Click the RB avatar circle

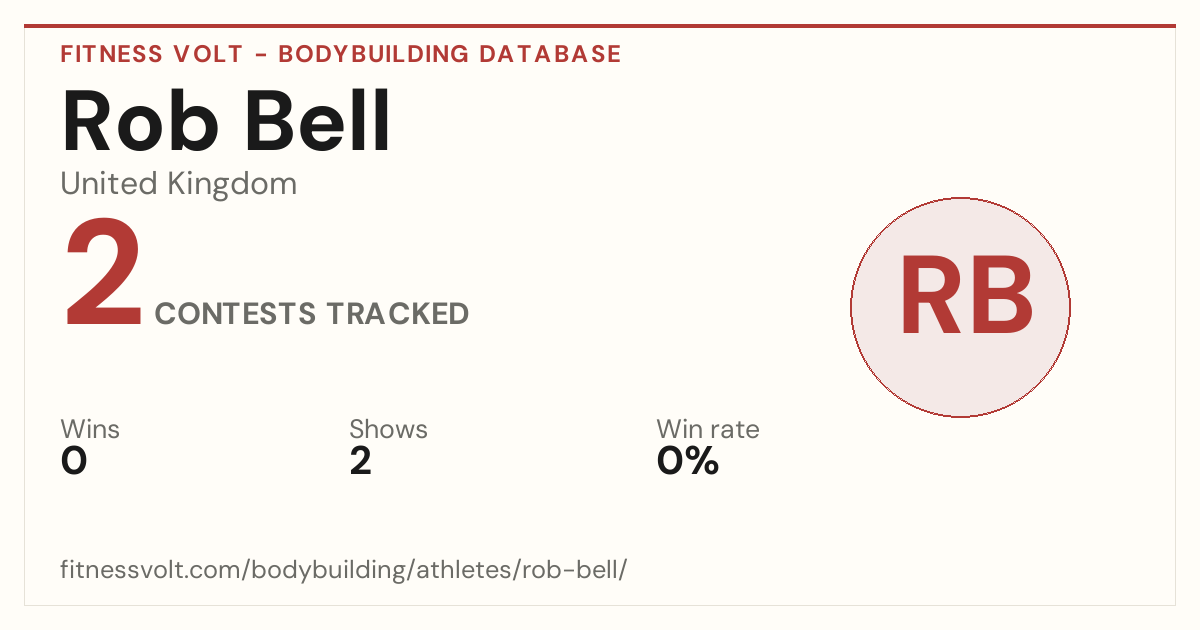pos(960,307)
